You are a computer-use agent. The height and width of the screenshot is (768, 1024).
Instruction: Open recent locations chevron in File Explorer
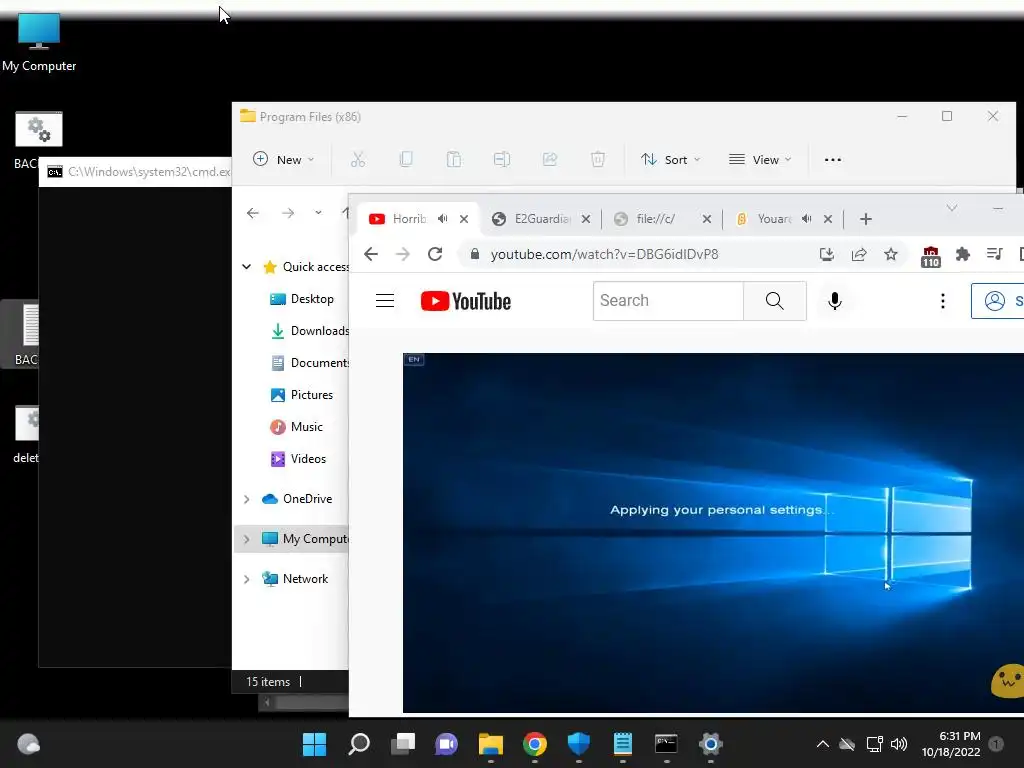(x=318, y=213)
